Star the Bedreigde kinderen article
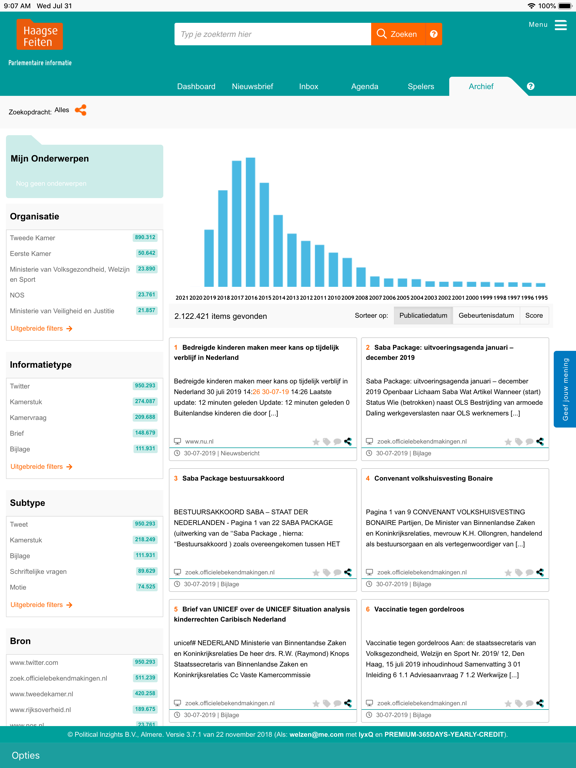The width and height of the screenshot is (576, 768). [x=316, y=442]
